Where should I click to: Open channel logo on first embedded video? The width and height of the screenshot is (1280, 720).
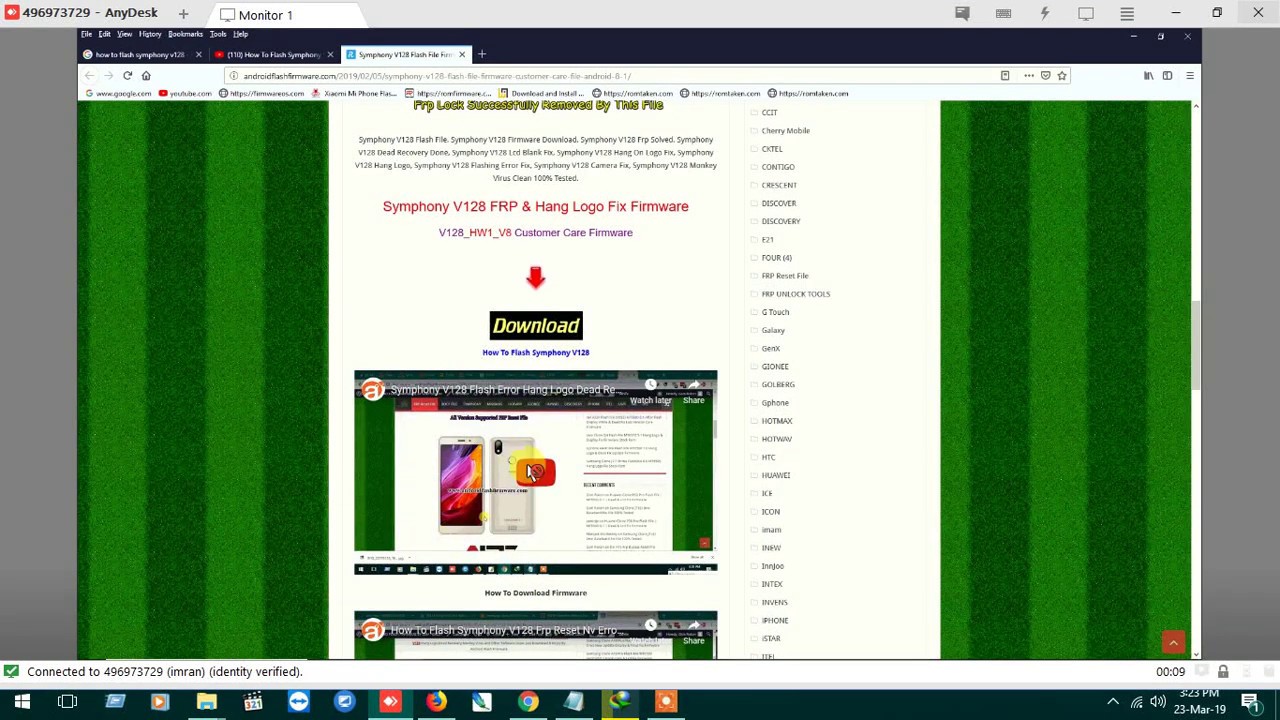click(372, 390)
